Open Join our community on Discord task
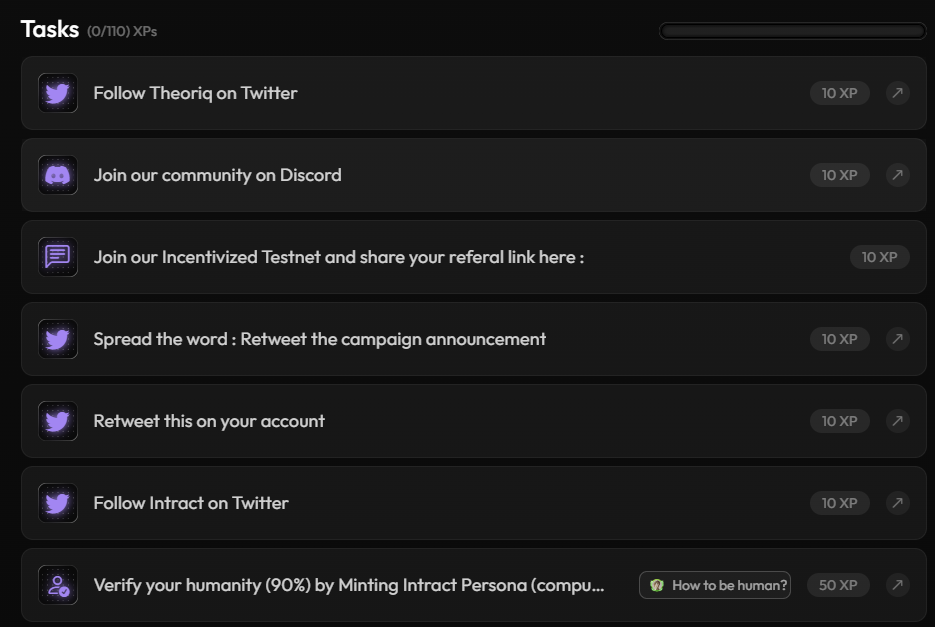Viewport: 935px width, 627px height. [x=218, y=175]
